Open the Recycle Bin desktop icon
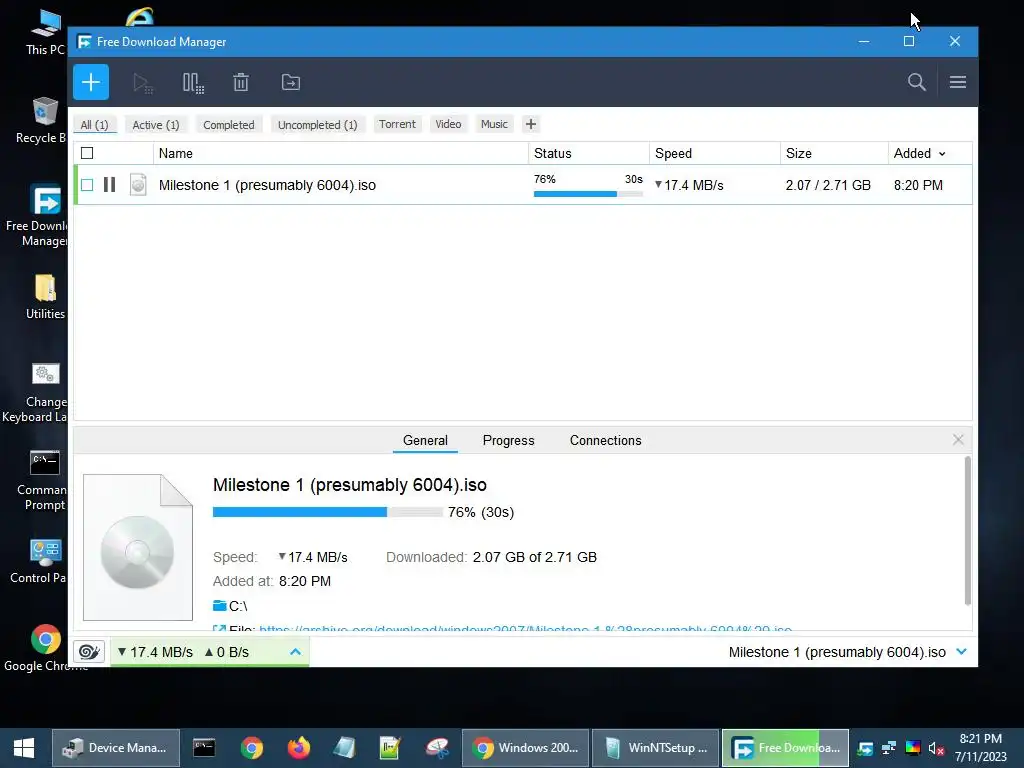 coord(40,120)
